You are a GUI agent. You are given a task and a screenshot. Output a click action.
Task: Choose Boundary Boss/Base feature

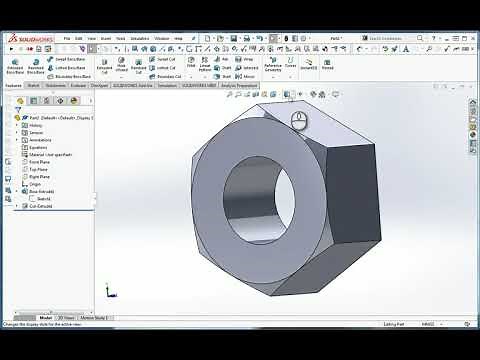69,76
